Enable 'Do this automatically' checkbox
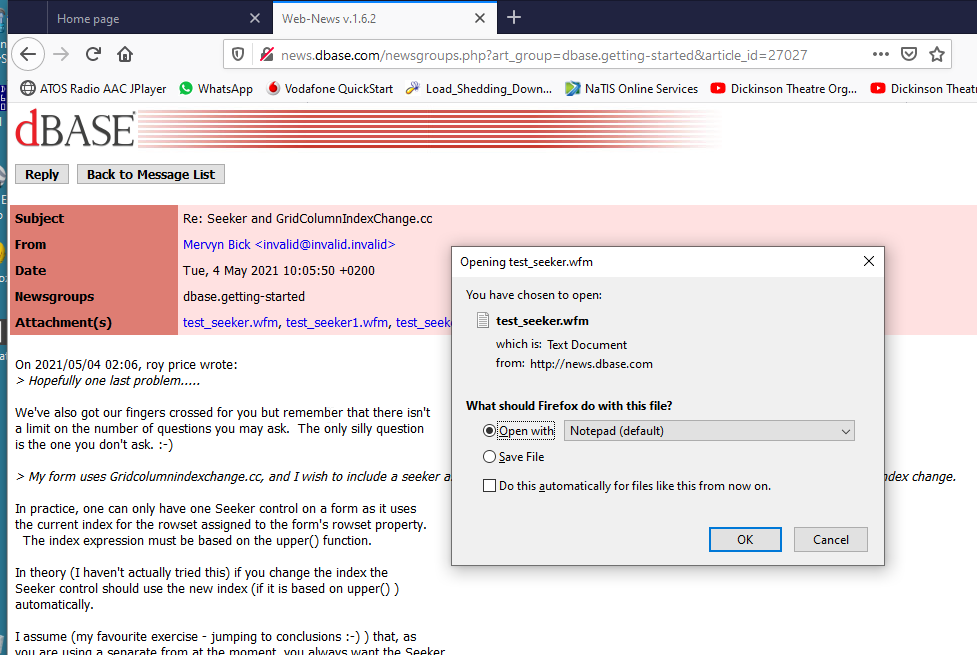The width and height of the screenshot is (977, 655). (x=489, y=486)
